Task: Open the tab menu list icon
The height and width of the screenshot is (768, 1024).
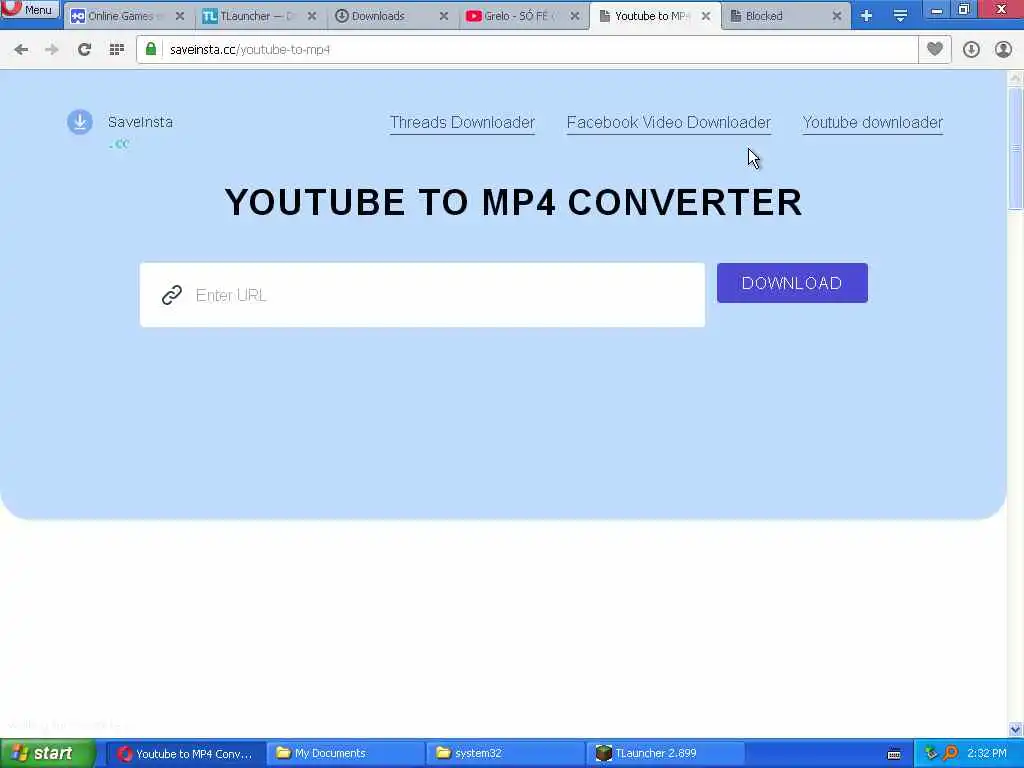Action: pos(900,16)
